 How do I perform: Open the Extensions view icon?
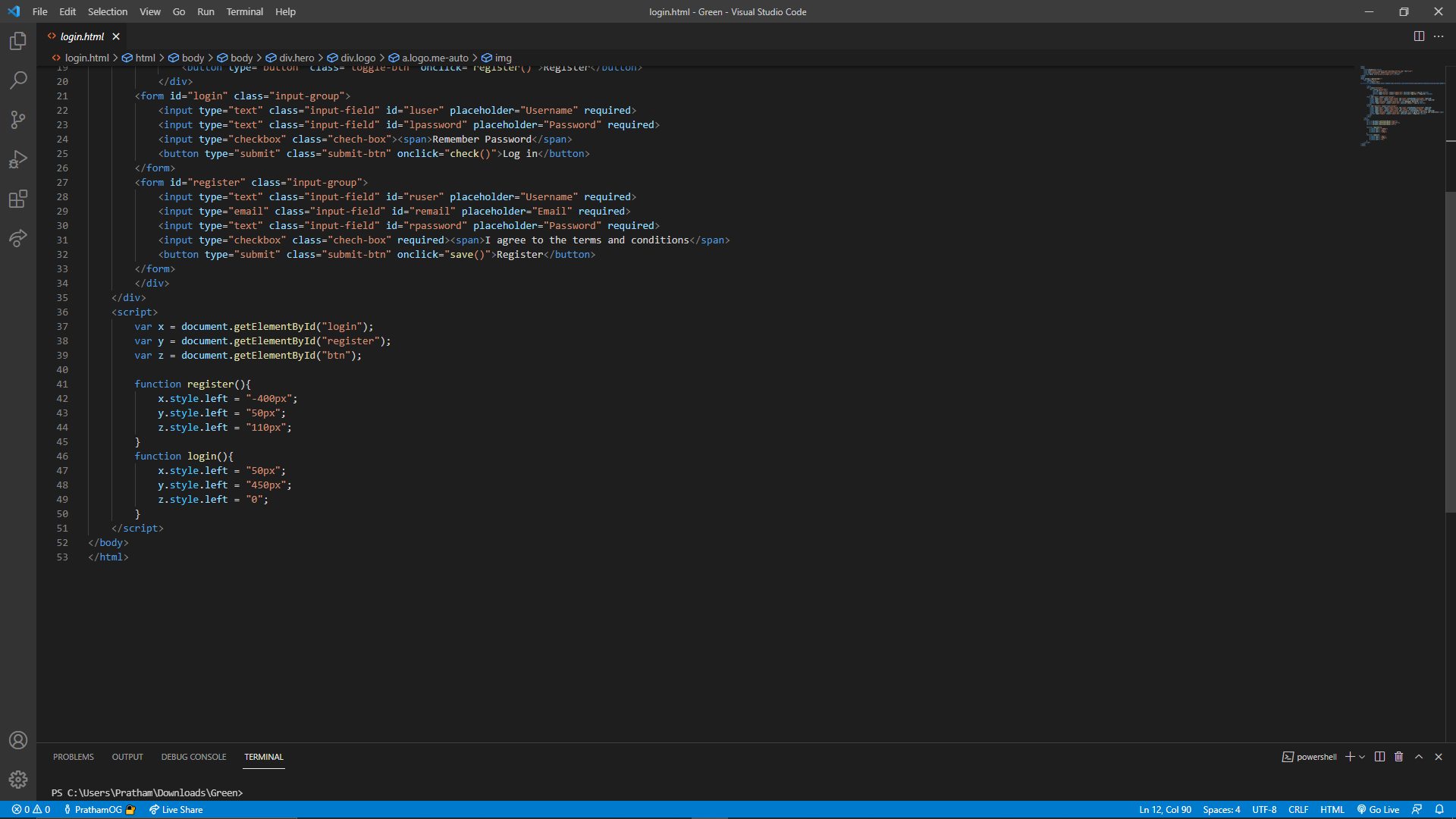point(18,199)
